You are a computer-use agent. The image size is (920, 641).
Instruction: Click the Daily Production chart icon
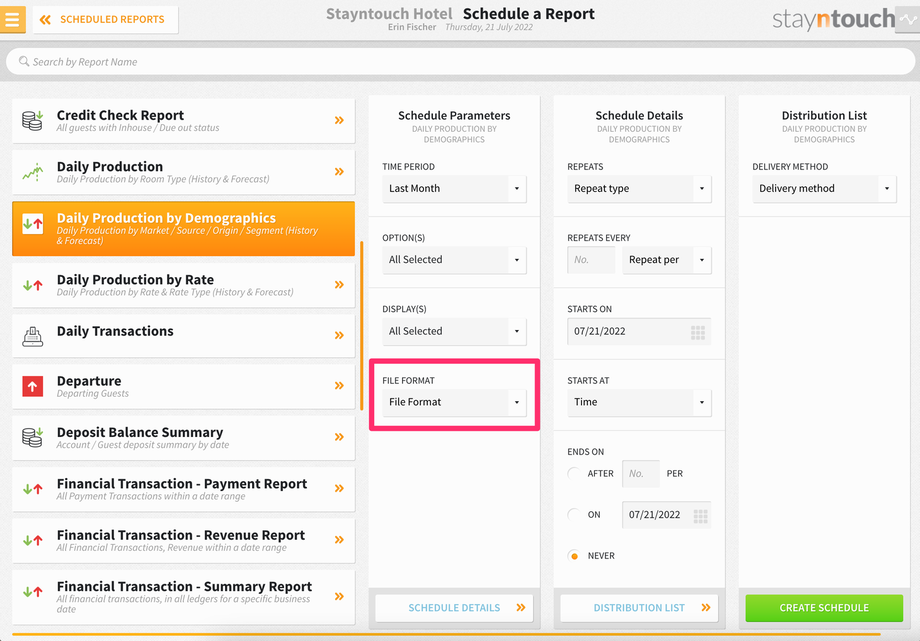33,172
